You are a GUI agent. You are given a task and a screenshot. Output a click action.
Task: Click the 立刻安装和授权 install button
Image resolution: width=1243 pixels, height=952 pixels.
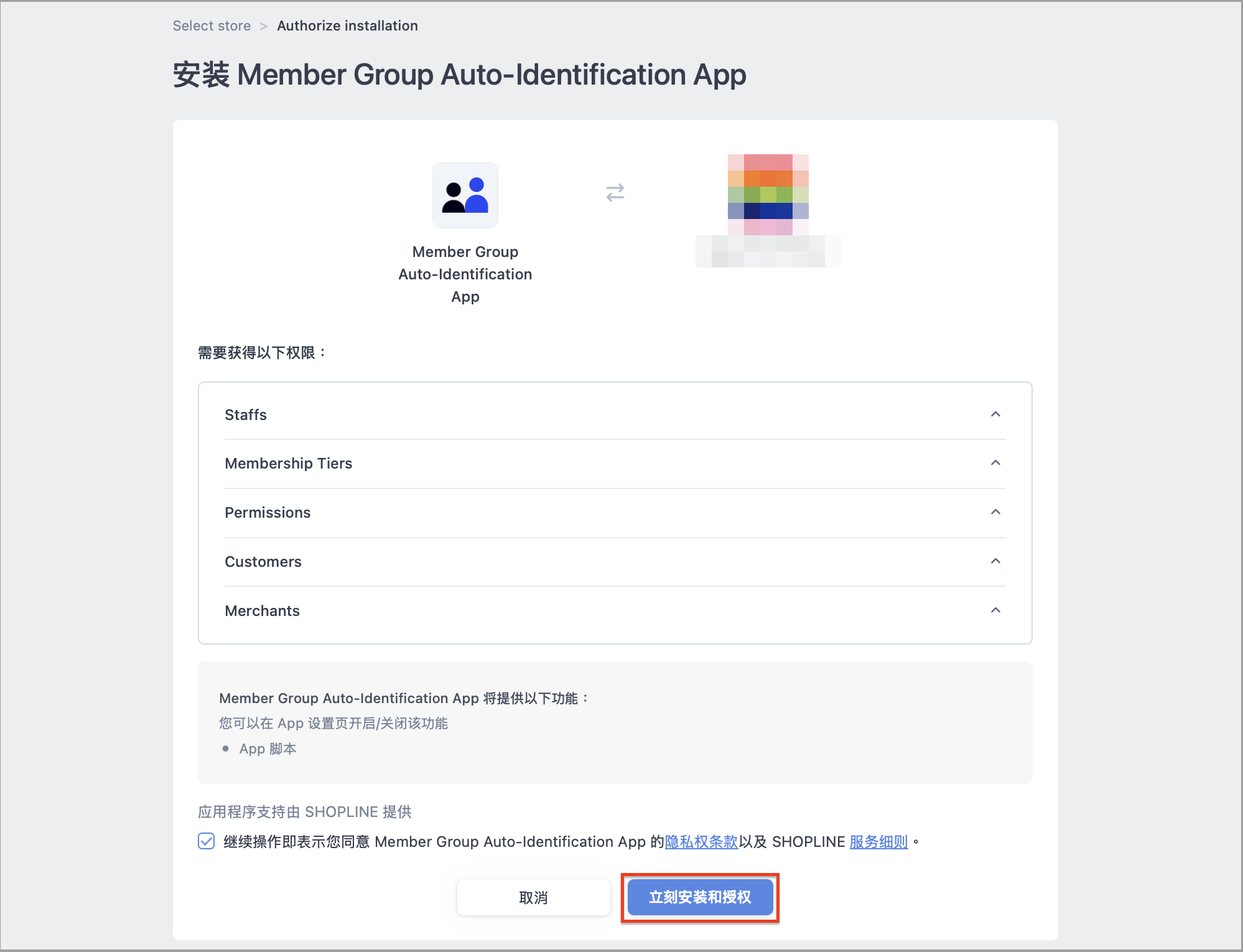pyautogui.click(x=700, y=897)
